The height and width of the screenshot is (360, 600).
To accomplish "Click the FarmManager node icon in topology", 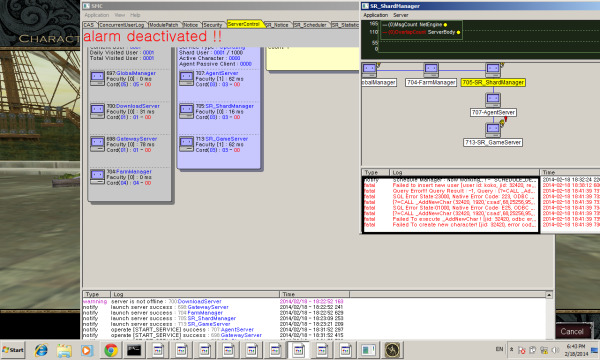I will click(431, 70).
